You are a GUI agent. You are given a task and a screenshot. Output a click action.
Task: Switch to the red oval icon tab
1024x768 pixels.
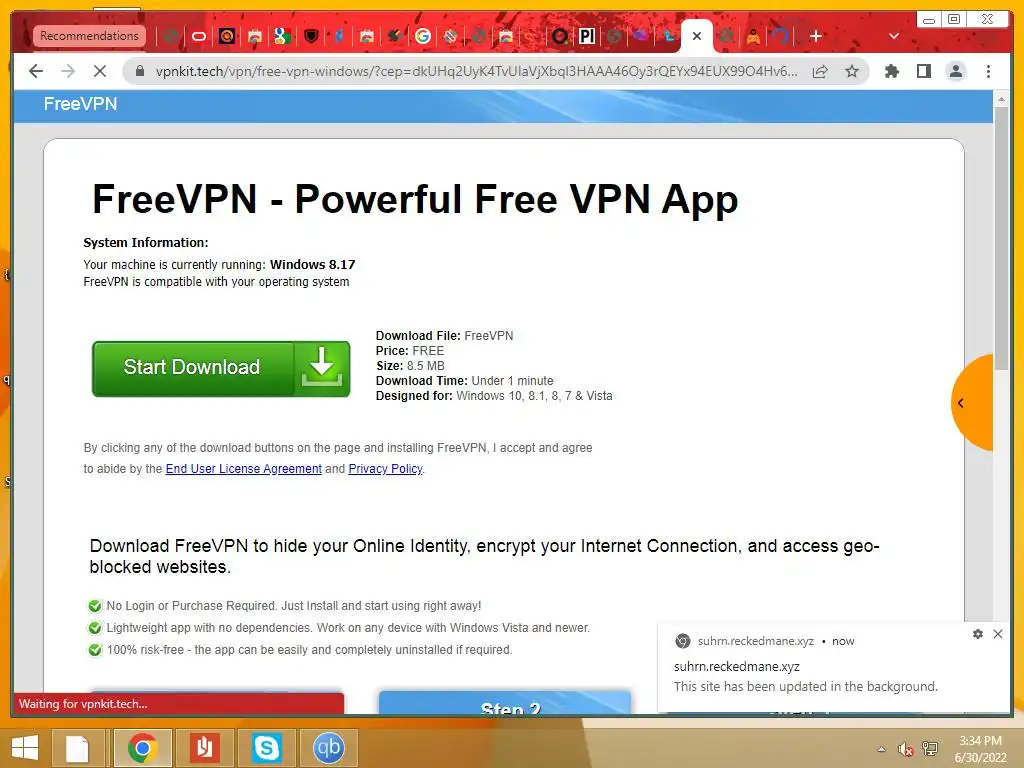199,36
